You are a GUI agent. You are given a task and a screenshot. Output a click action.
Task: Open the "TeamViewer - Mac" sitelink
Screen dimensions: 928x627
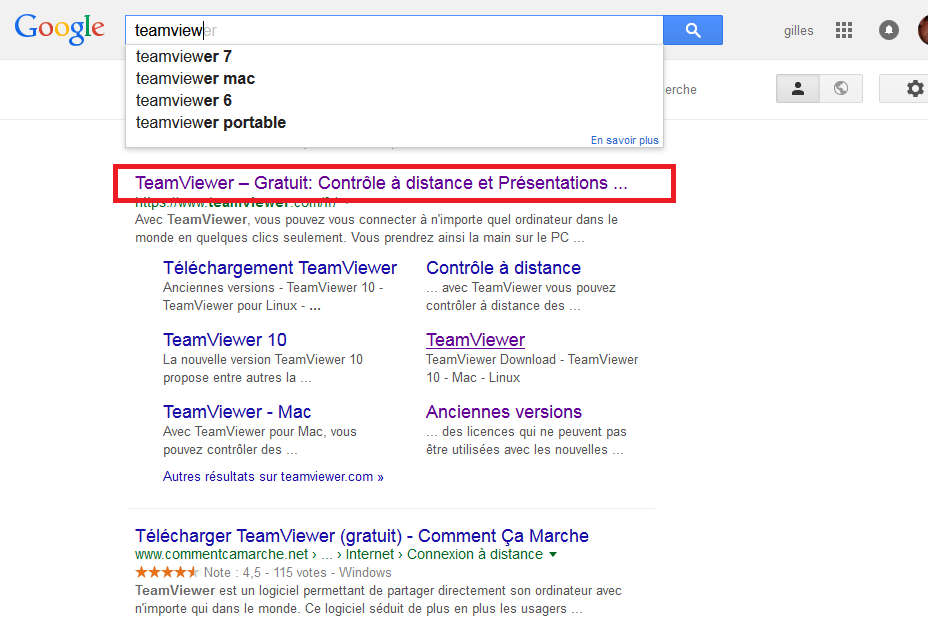[237, 412]
